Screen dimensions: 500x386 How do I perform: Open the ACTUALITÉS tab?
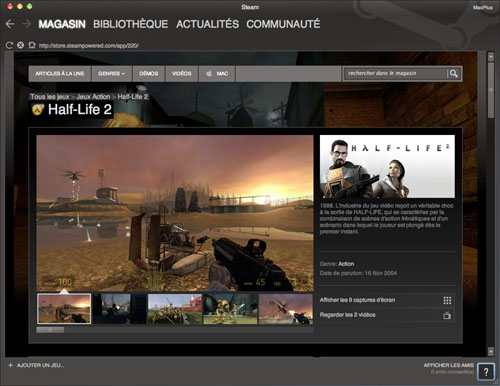[x=207, y=24]
